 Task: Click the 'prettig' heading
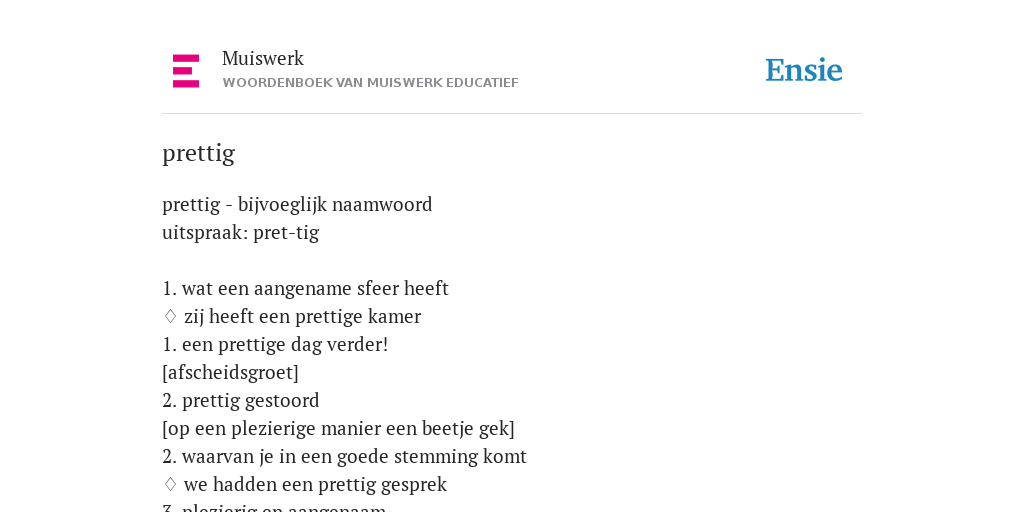coord(199,153)
